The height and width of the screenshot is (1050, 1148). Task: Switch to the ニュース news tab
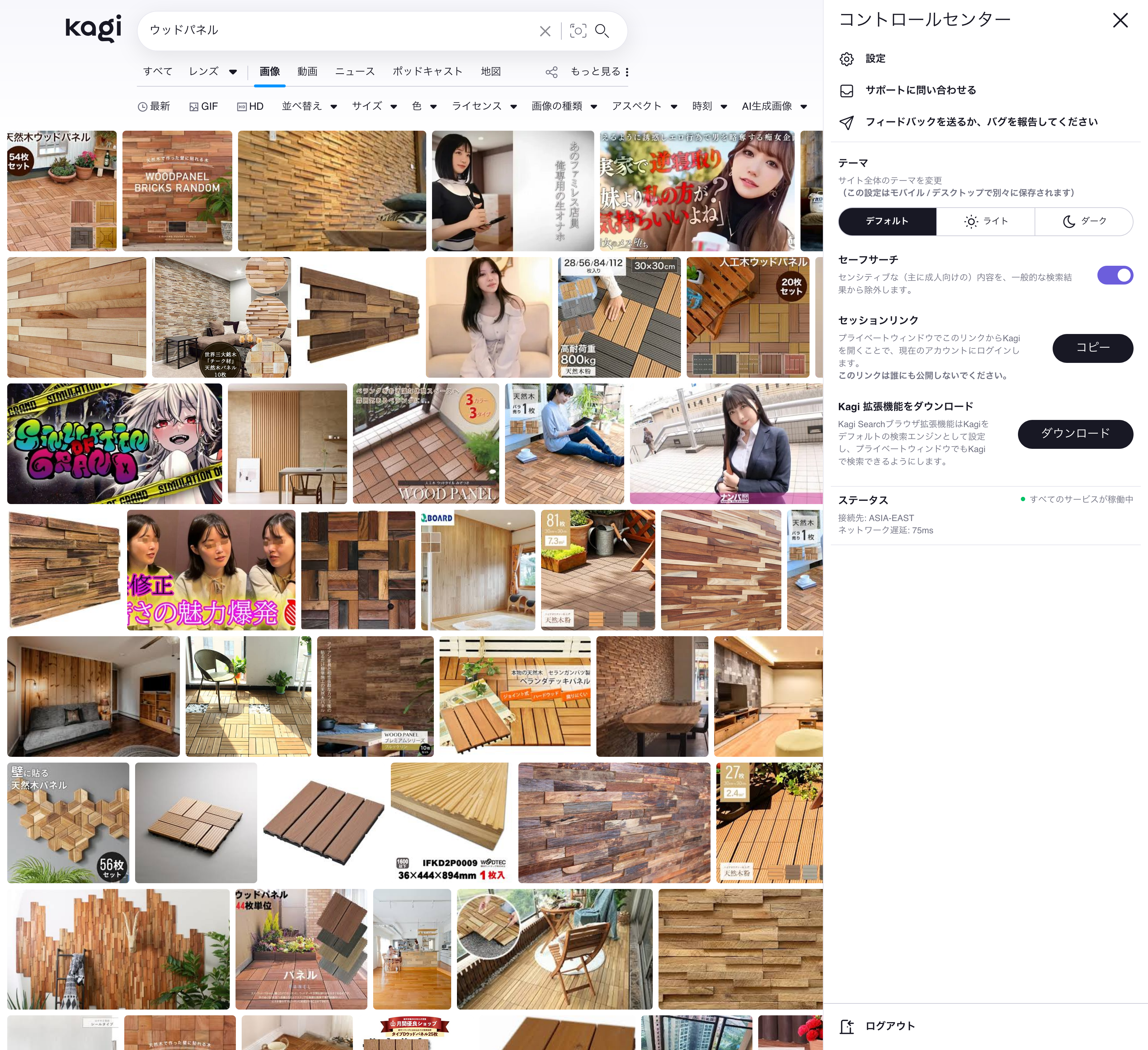(x=355, y=72)
